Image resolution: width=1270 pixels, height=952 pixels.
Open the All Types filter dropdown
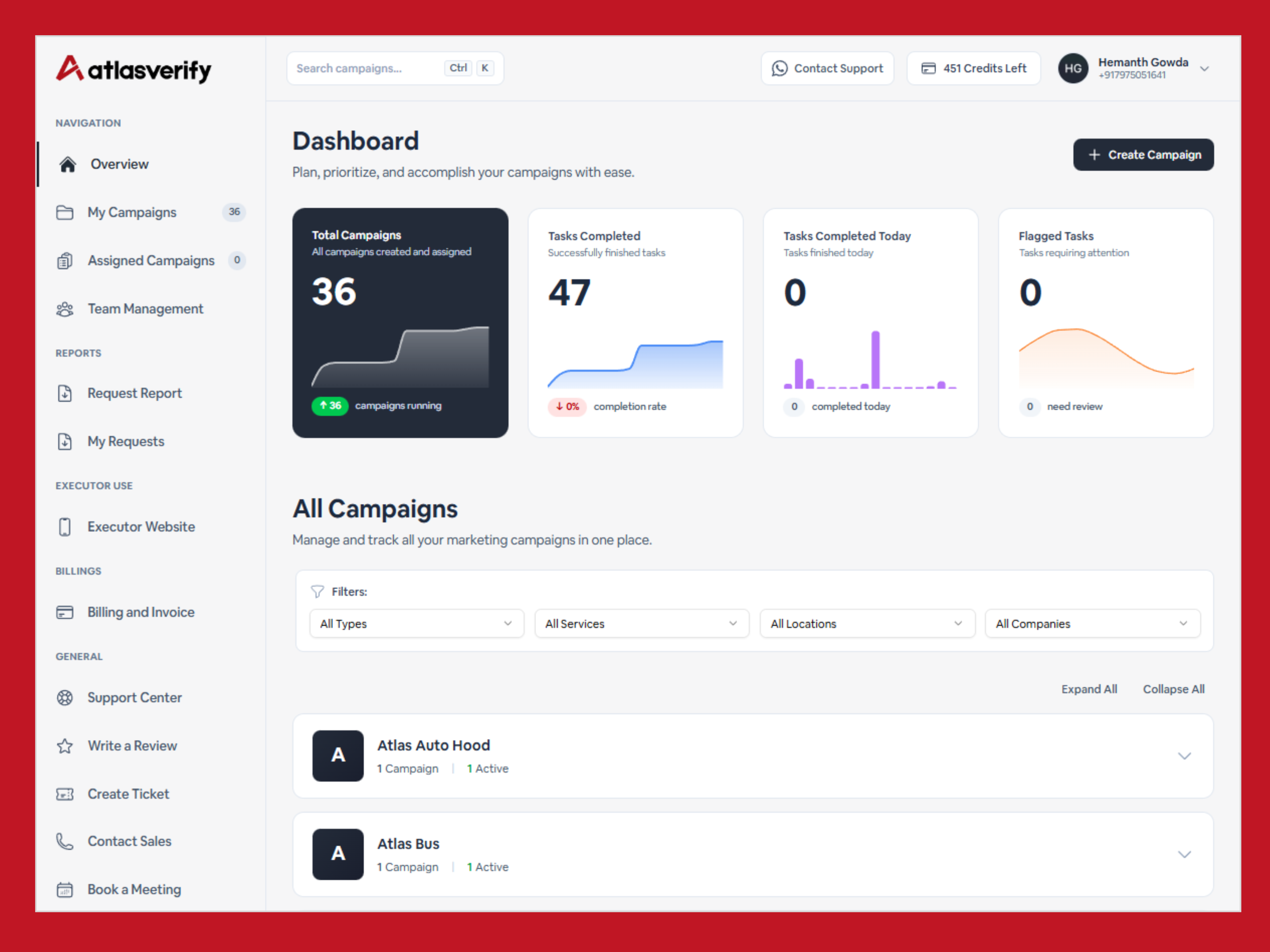(416, 624)
